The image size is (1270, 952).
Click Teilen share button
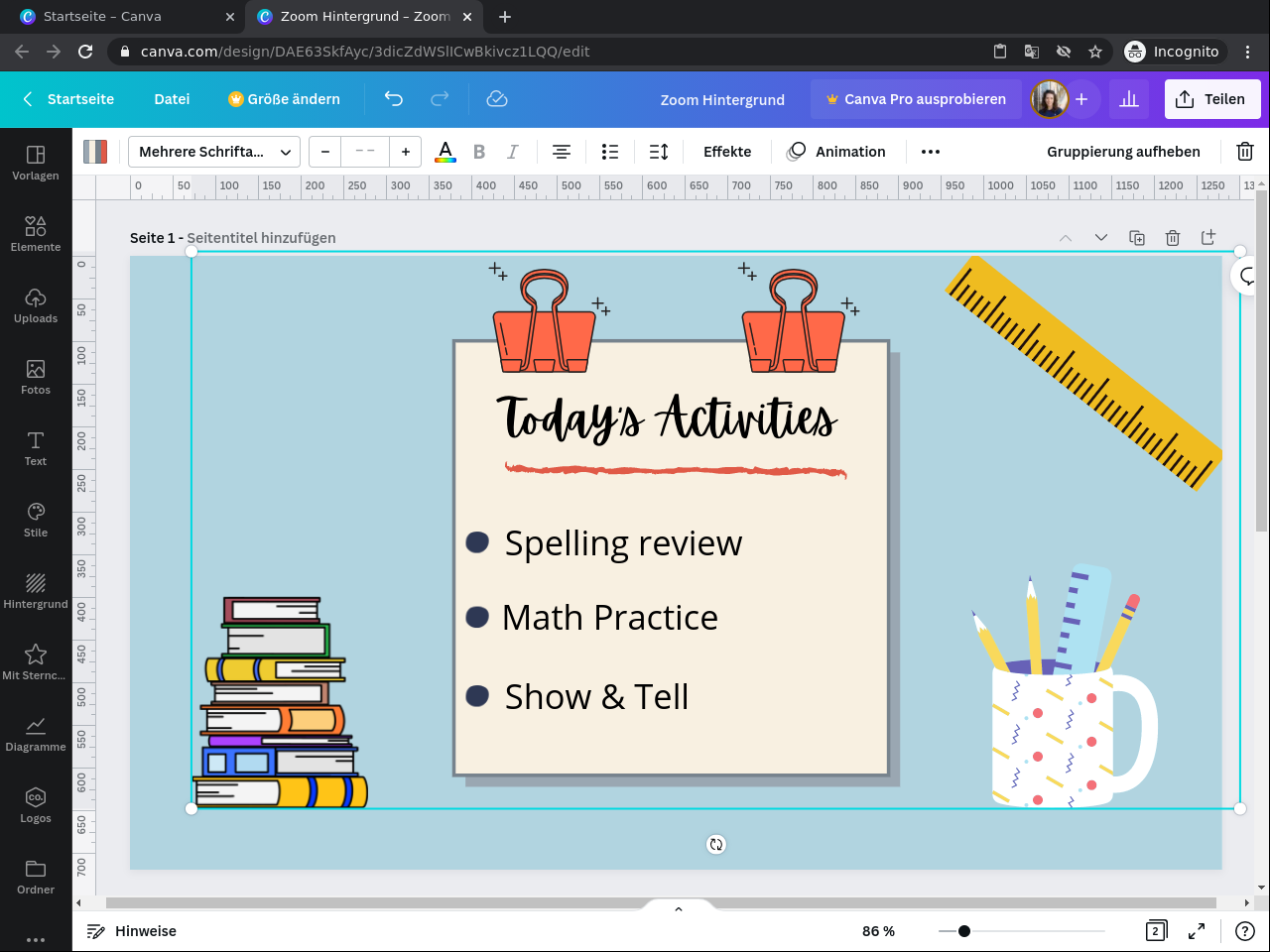pos(1212,99)
